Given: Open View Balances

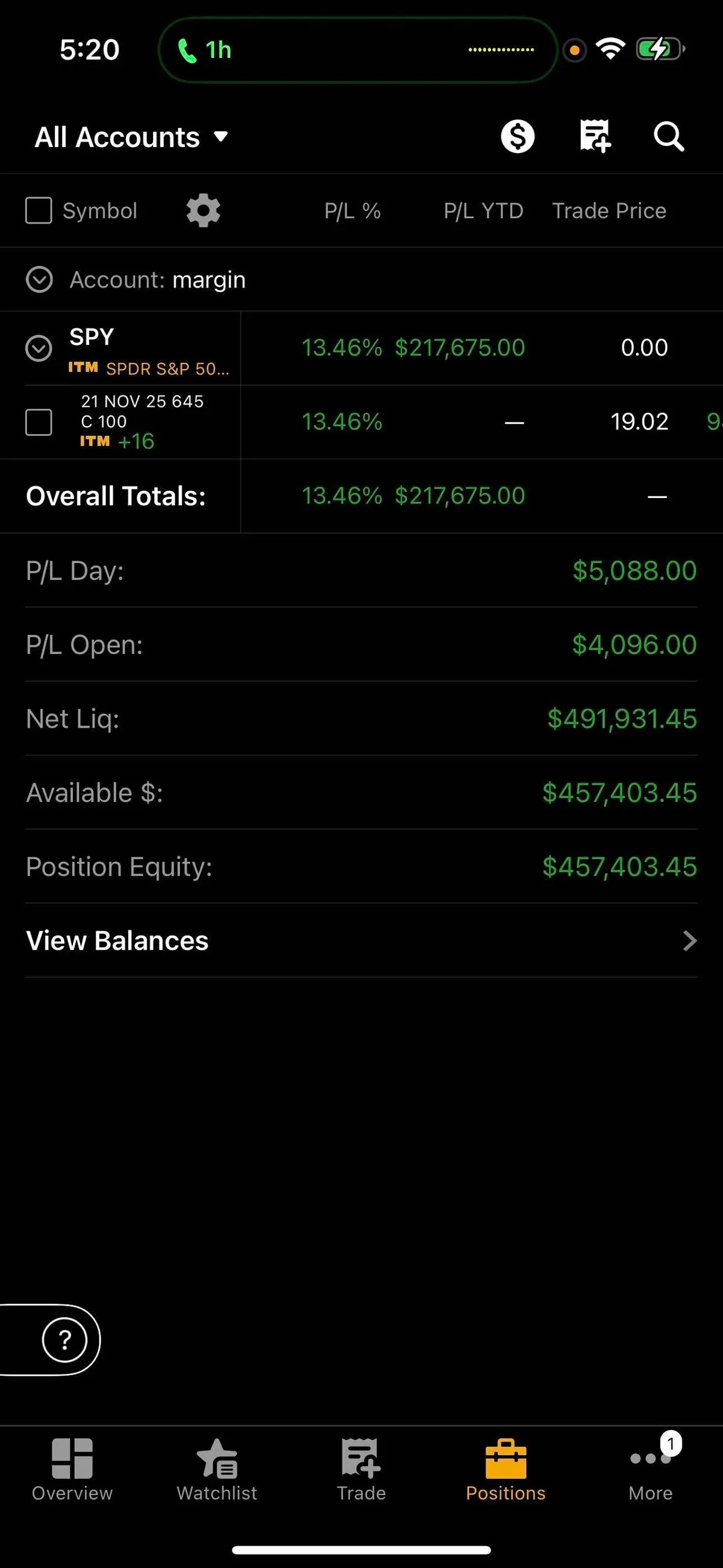Looking at the screenshot, I should pos(361,940).
